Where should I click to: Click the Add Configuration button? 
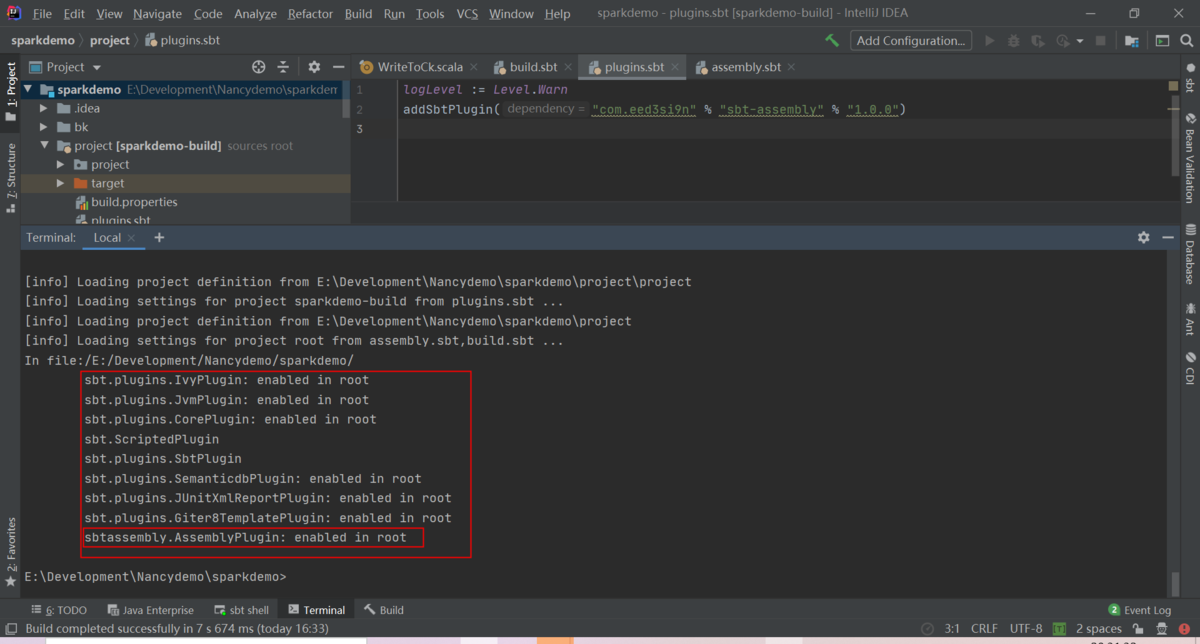(911, 41)
